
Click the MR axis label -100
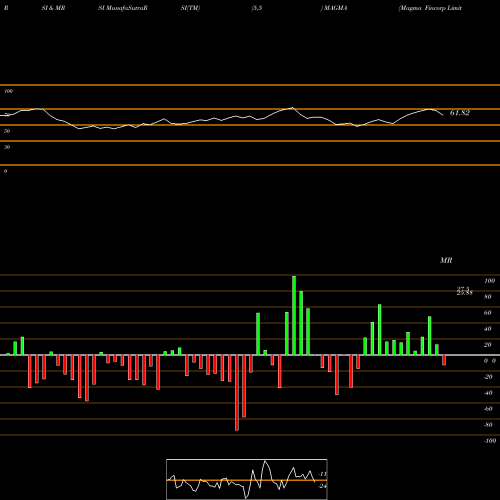click(489, 441)
